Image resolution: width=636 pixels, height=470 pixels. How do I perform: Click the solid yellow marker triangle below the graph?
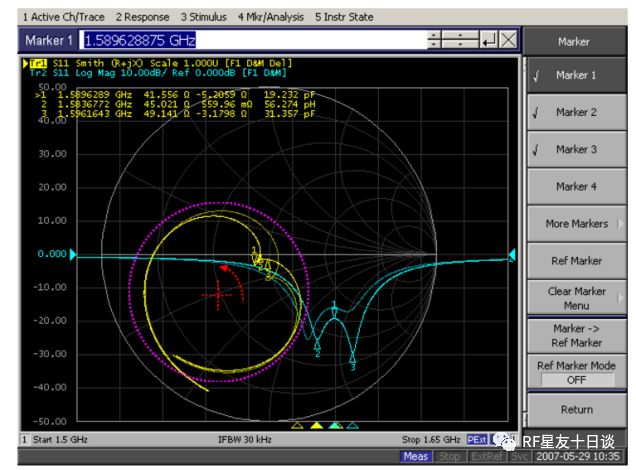pyautogui.click(x=316, y=425)
